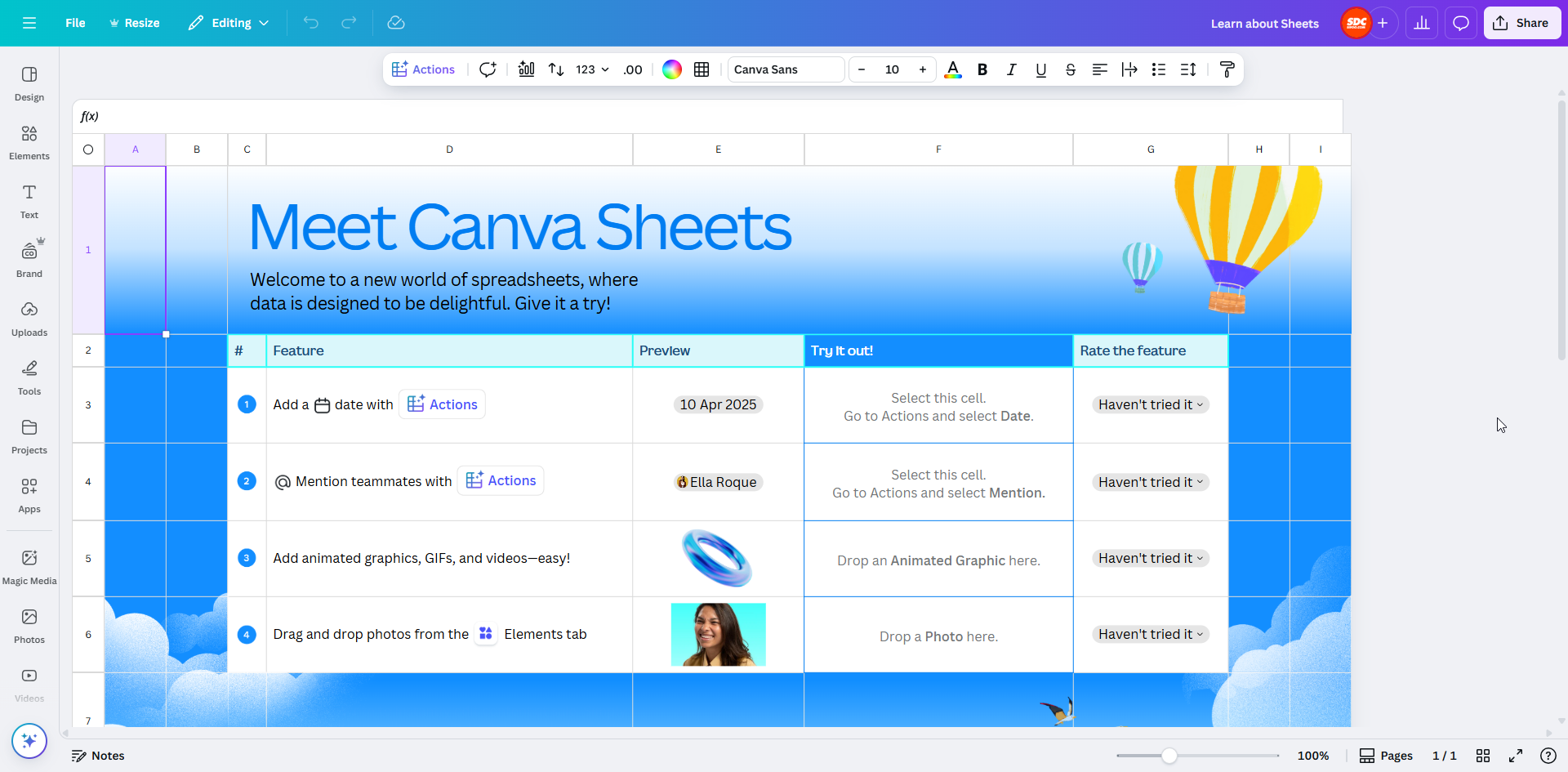Open the text color A icon
This screenshot has width=1568, height=772.
(953, 69)
